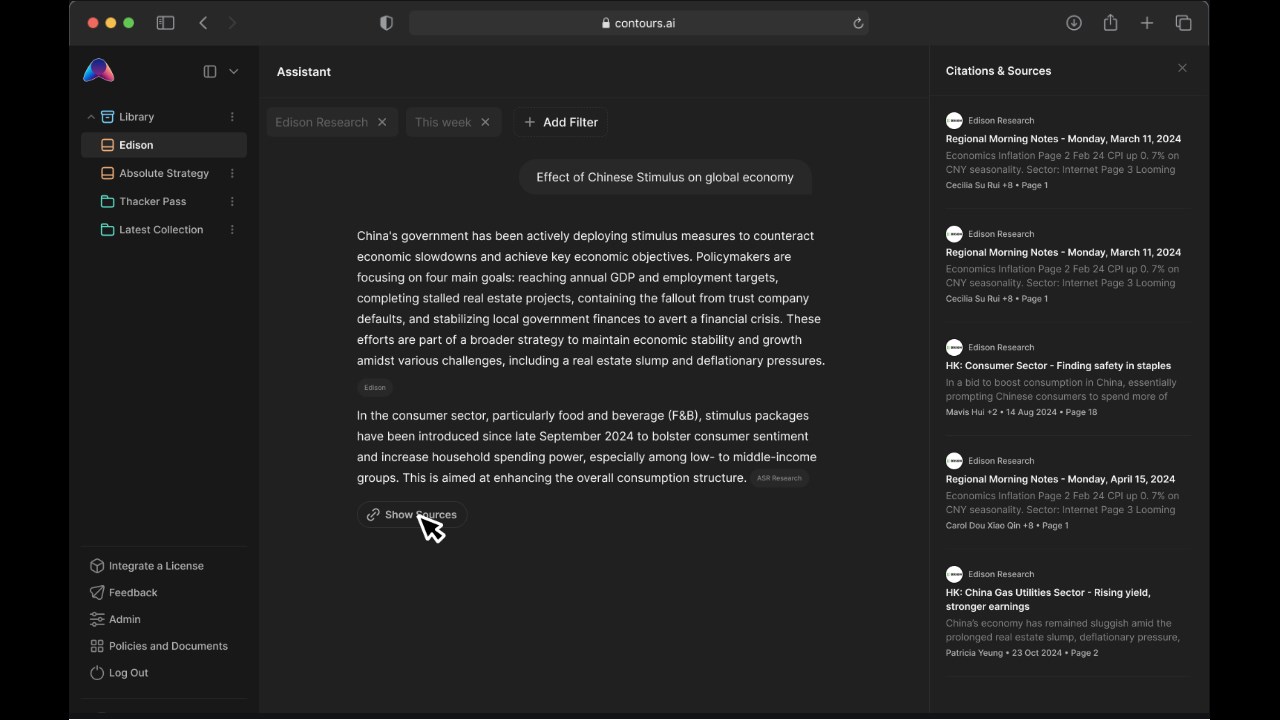
Task: Open the Thacker Pass collection
Action: (x=152, y=201)
